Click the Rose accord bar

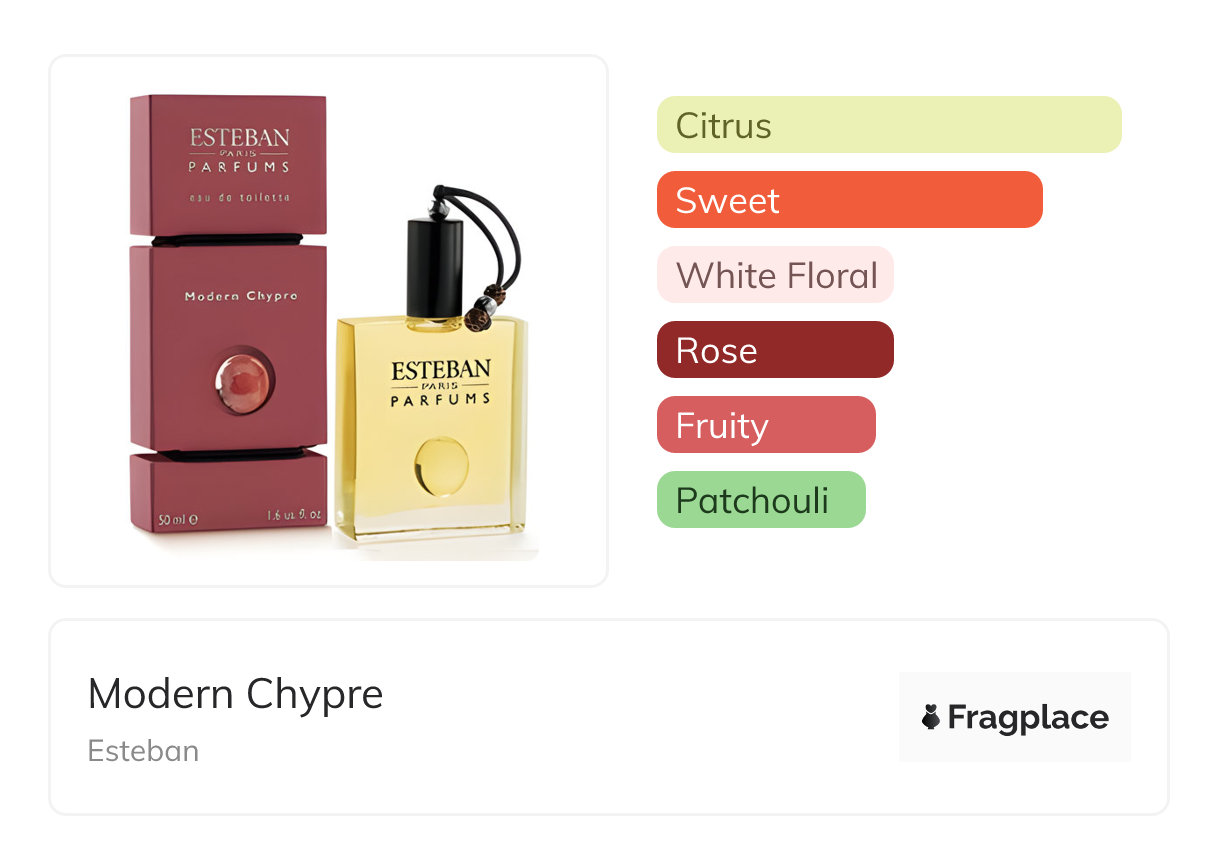click(775, 350)
